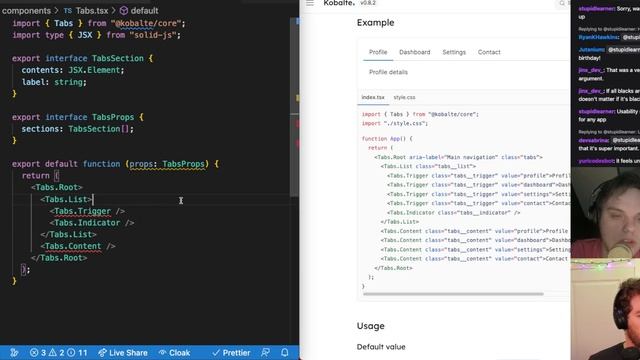Switch to the index.tsx code tab
640x360 pixels.
tap(373, 98)
